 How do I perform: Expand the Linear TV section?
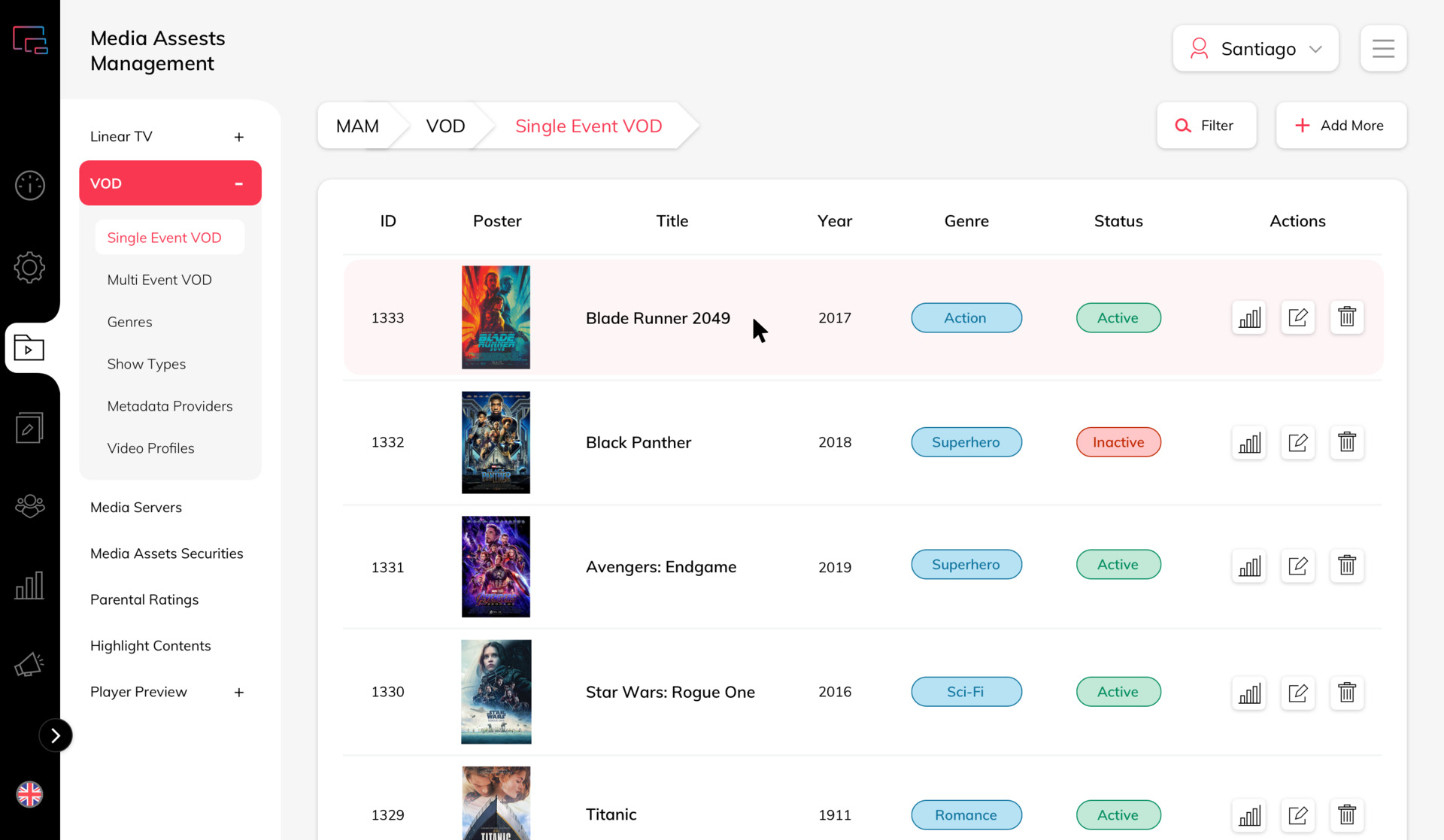coord(238,137)
